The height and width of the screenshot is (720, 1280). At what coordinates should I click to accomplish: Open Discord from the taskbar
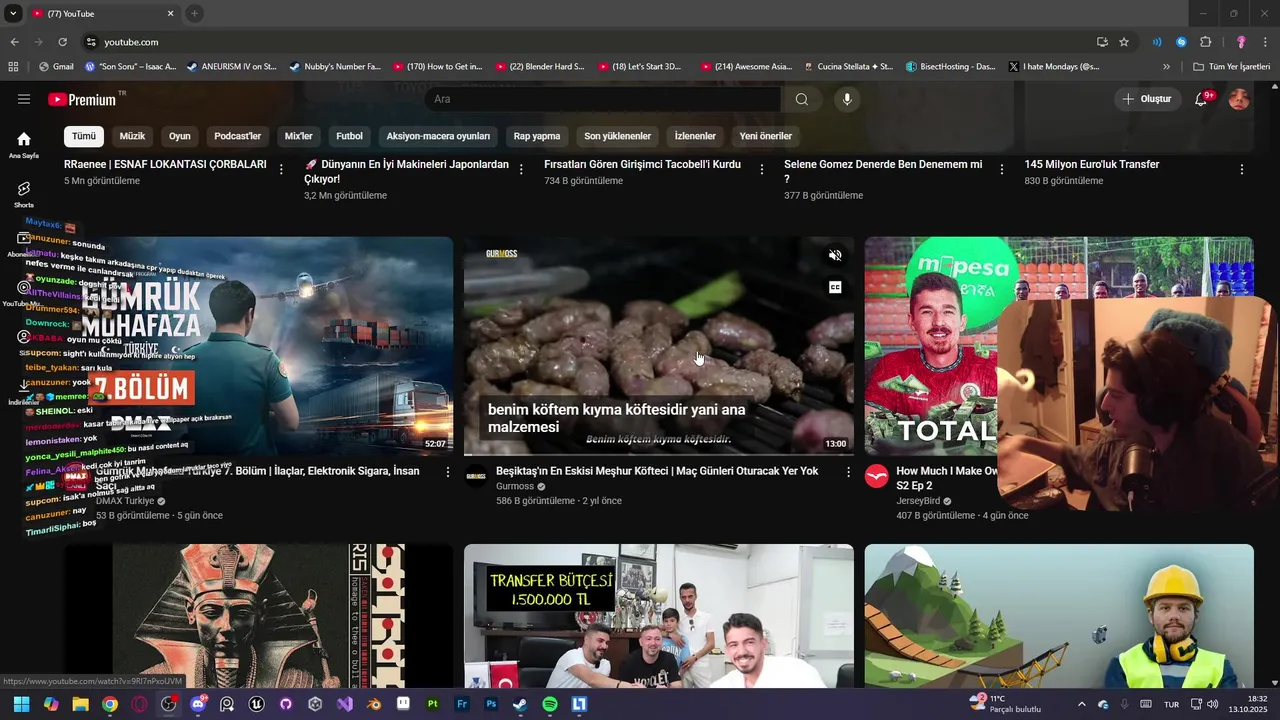coord(198,704)
